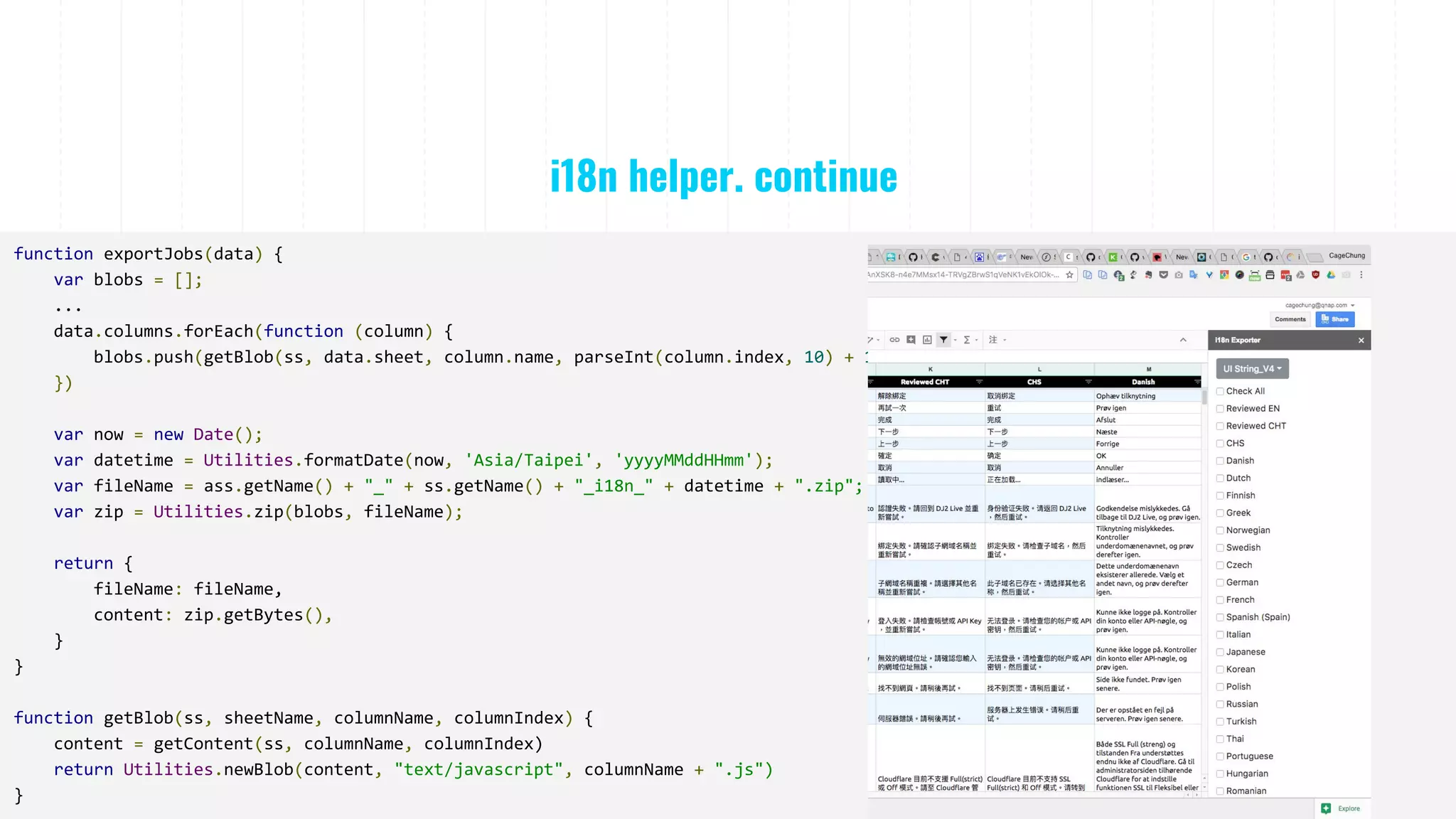Expand the filter icon dropdown arrow
This screenshot has width=1456, height=819.
955,341
